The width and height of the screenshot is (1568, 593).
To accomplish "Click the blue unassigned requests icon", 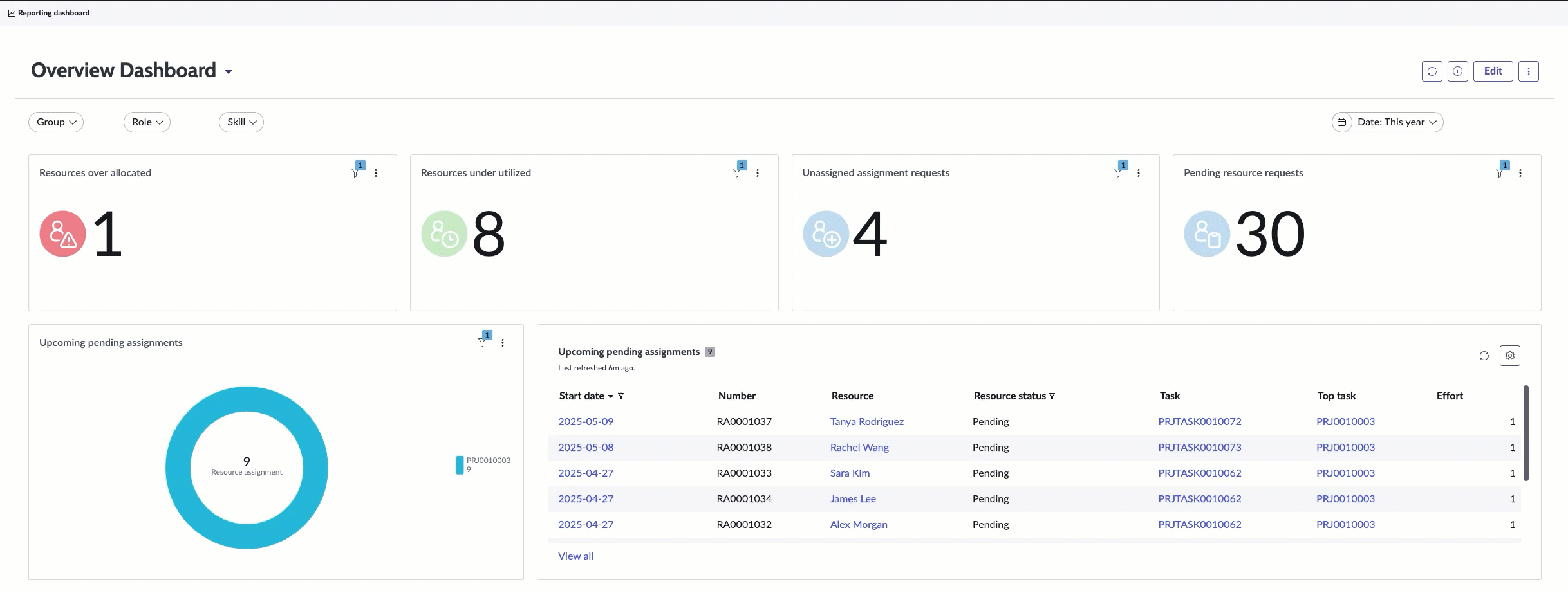I will click(x=826, y=234).
